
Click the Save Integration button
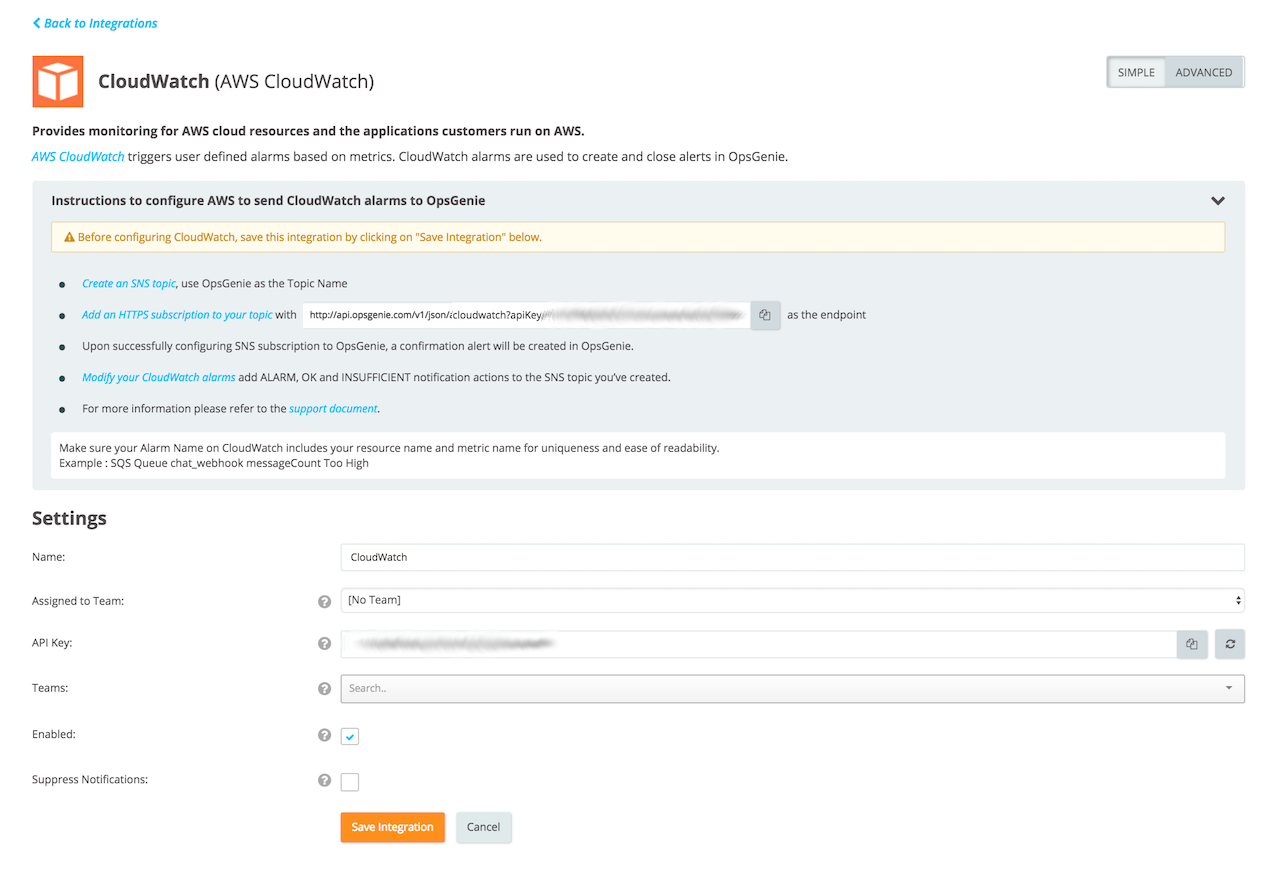pos(393,827)
